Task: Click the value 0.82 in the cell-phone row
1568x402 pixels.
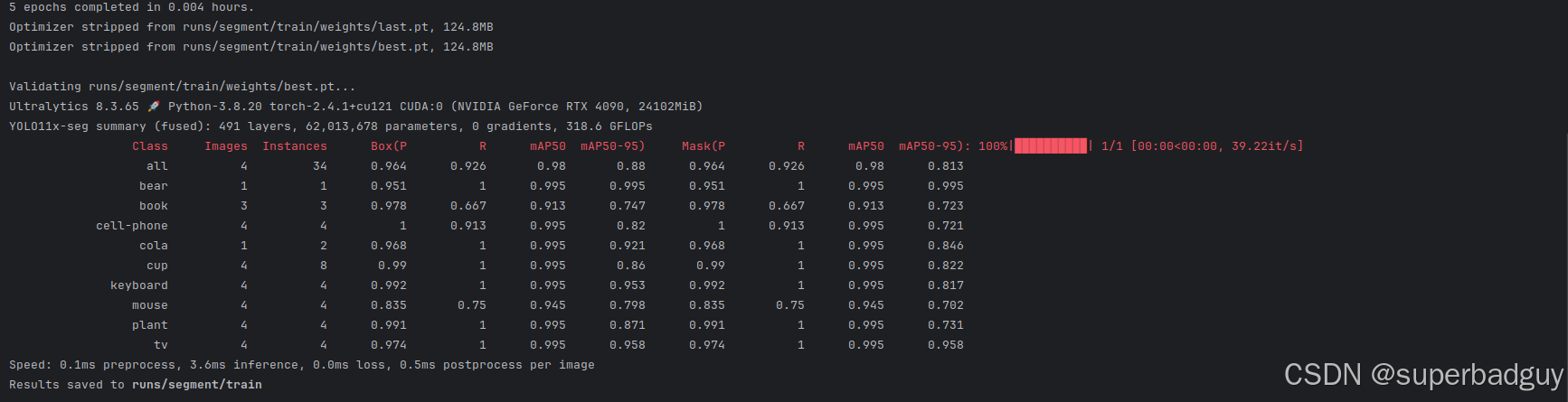Action: coord(631,226)
